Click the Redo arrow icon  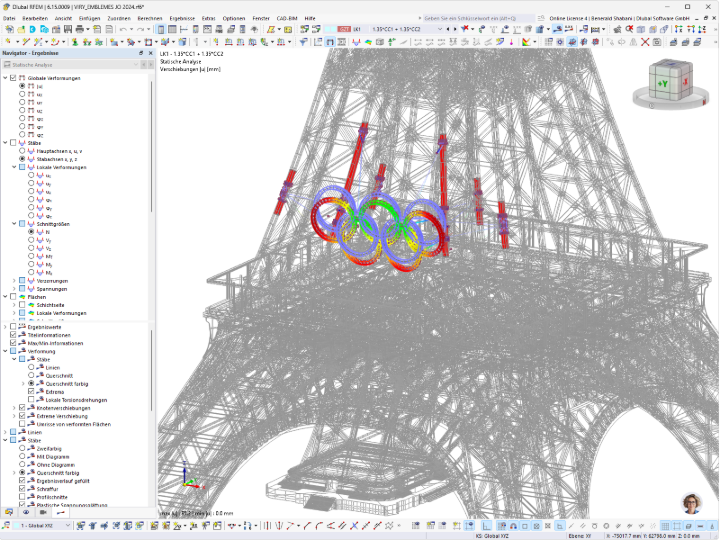coord(141,29)
